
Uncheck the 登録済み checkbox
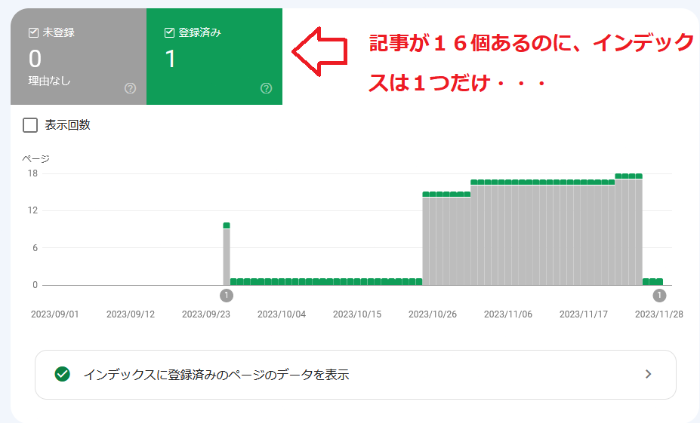pyautogui.click(x=169, y=33)
